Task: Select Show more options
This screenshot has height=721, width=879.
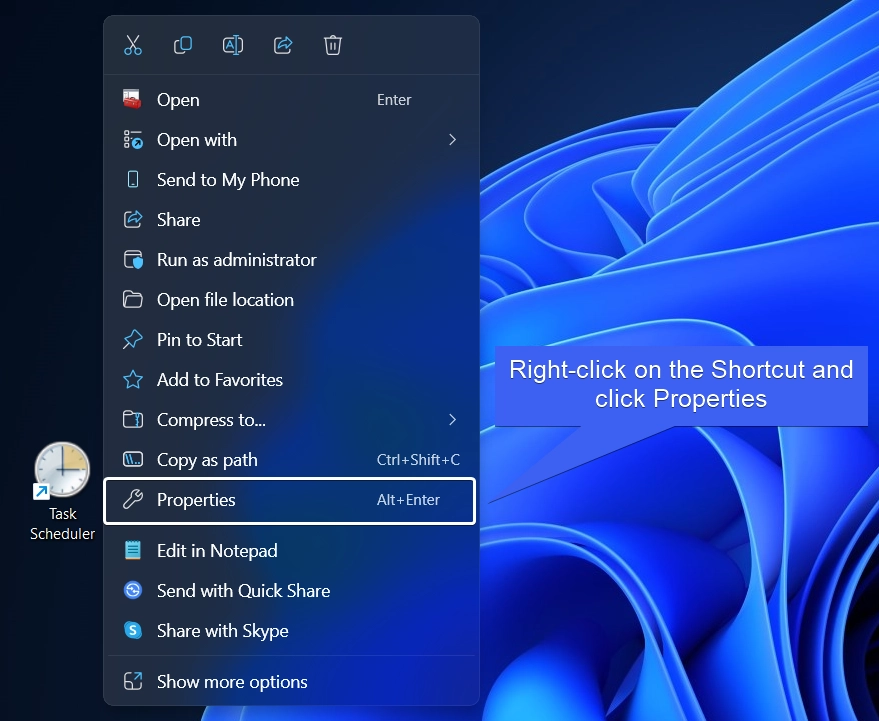Action: (291, 682)
